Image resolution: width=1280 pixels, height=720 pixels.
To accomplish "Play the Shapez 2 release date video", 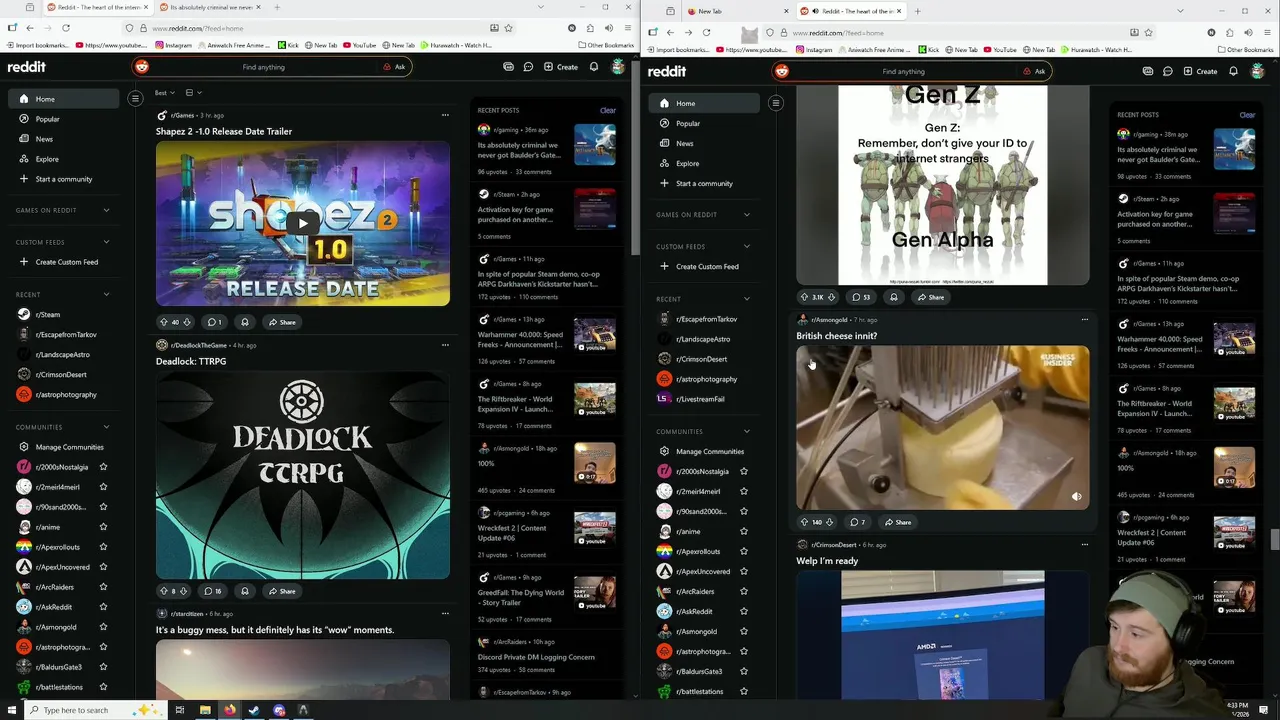I will pyautogui.click(x=302, y=223).
